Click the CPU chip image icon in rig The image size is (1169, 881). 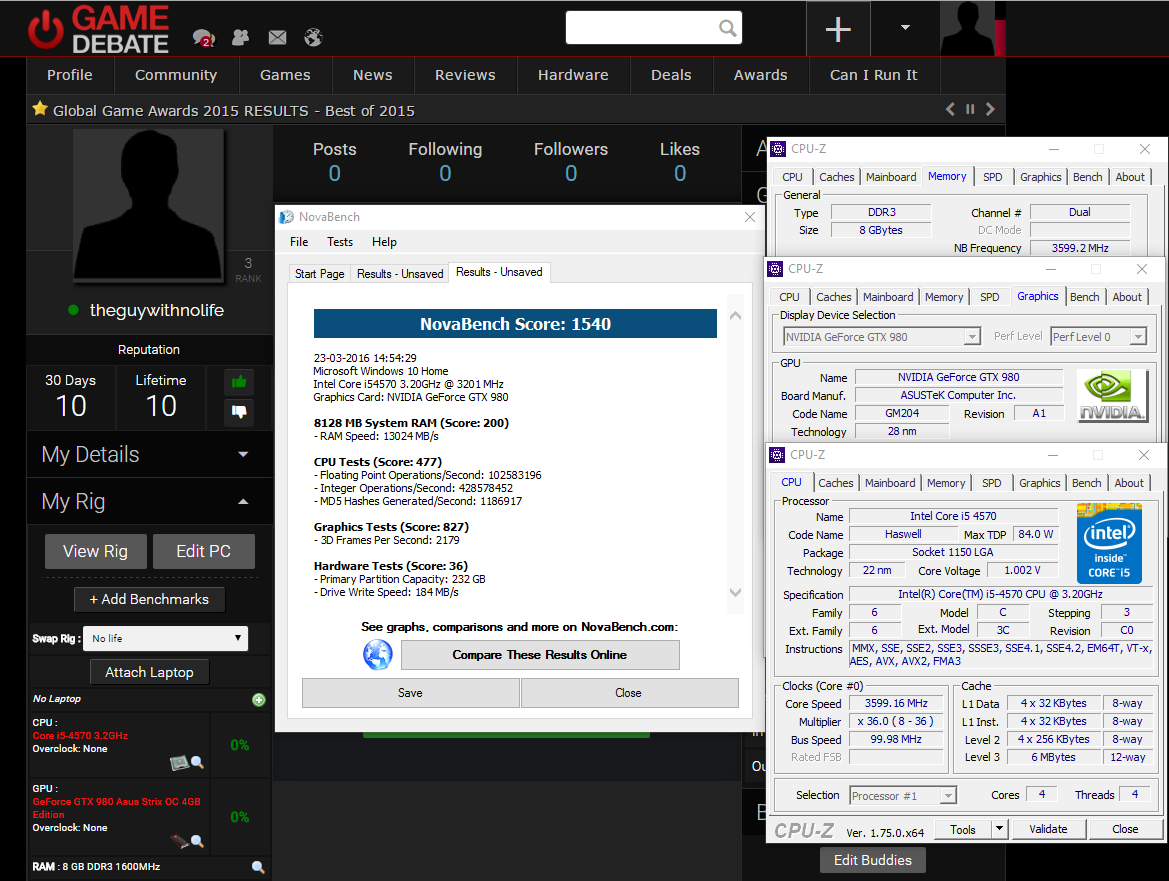point(179,762)
